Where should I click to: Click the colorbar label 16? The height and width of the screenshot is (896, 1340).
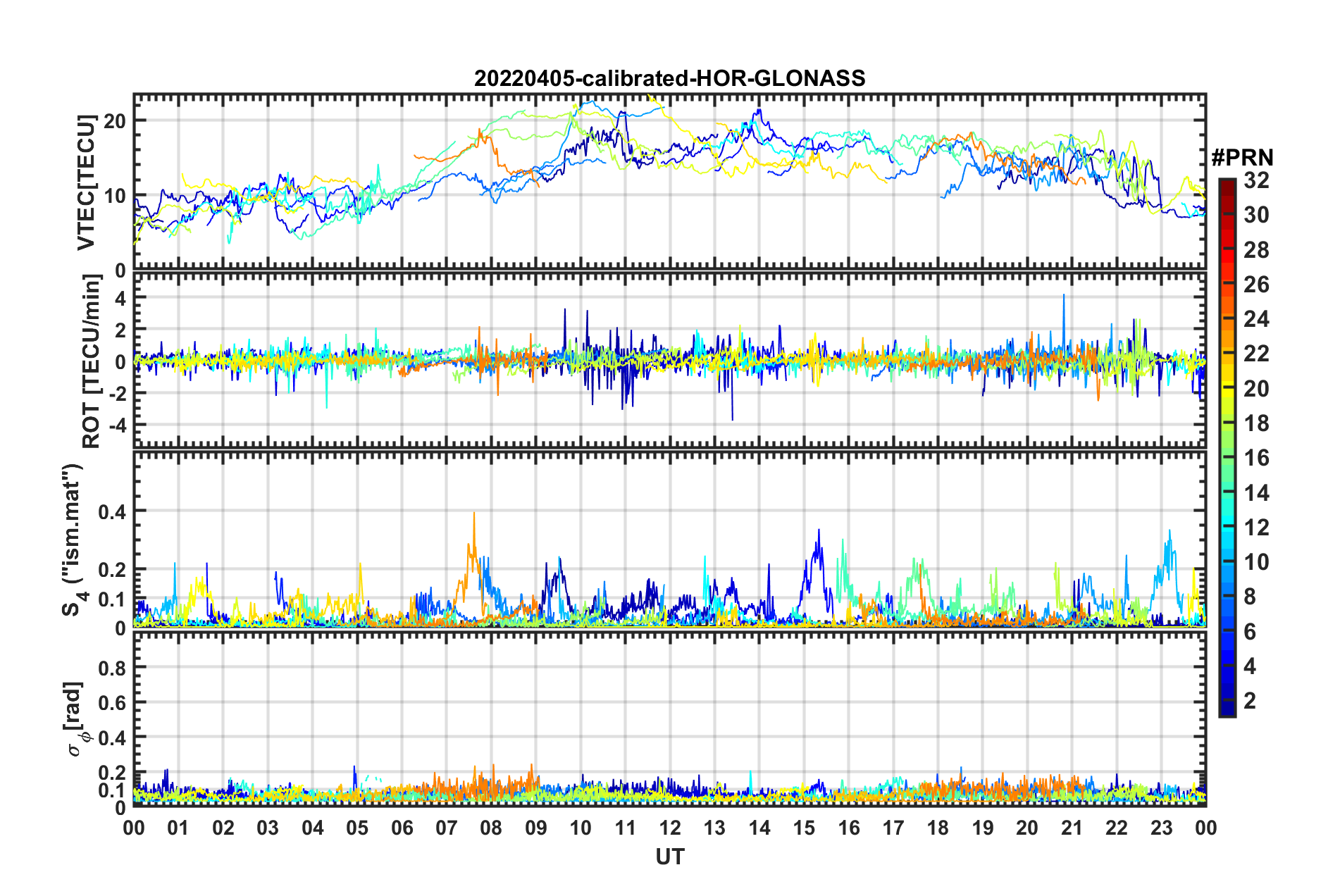pos(1256,458)
